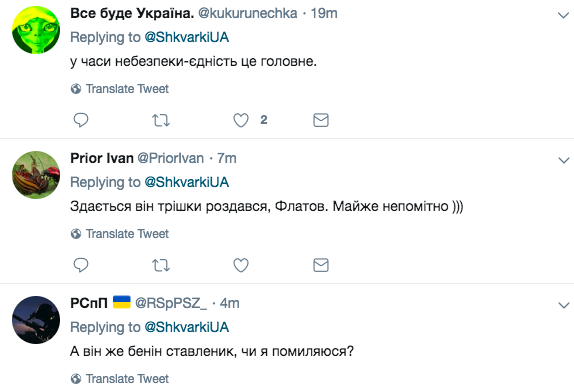Image resolution: width=574 pixels, height=391 pixels.
Task: Open Prior Ivan's profile name
Action: 102,158
